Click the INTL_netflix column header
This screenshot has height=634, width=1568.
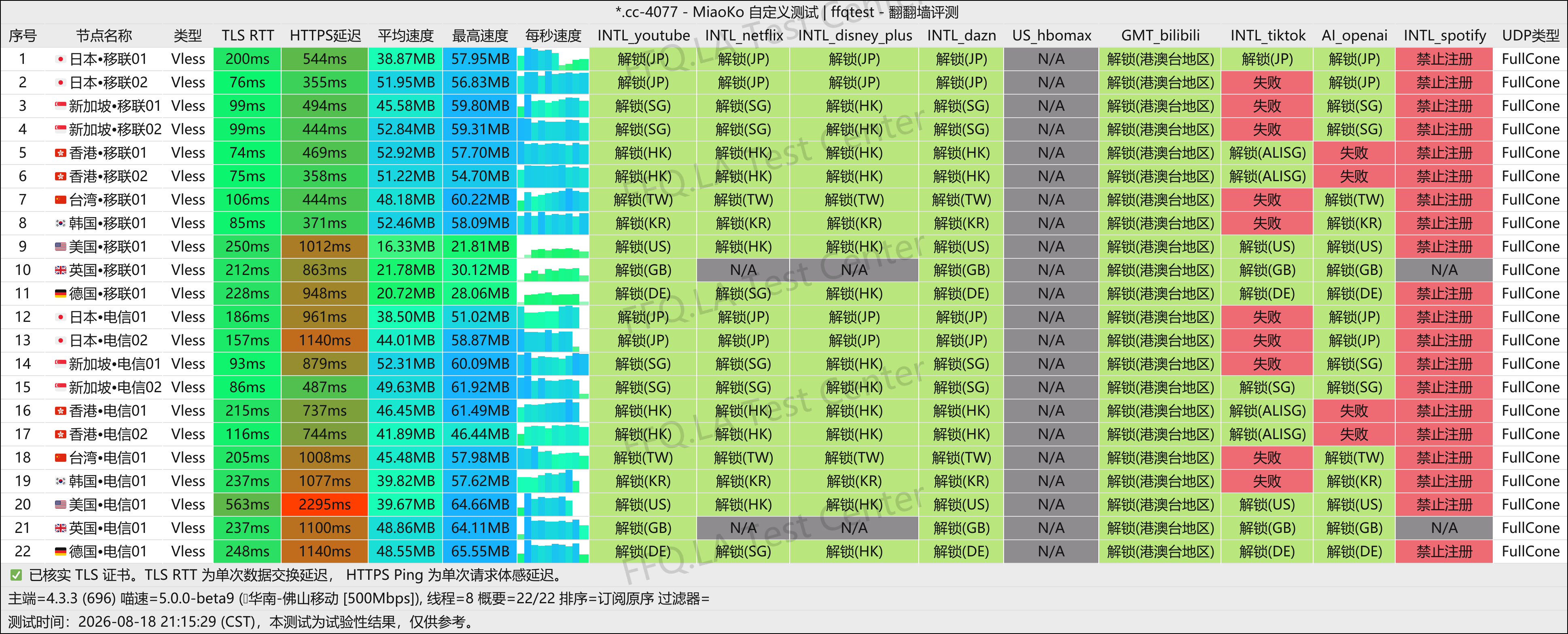pyautogui.click(x=744, y=36)
